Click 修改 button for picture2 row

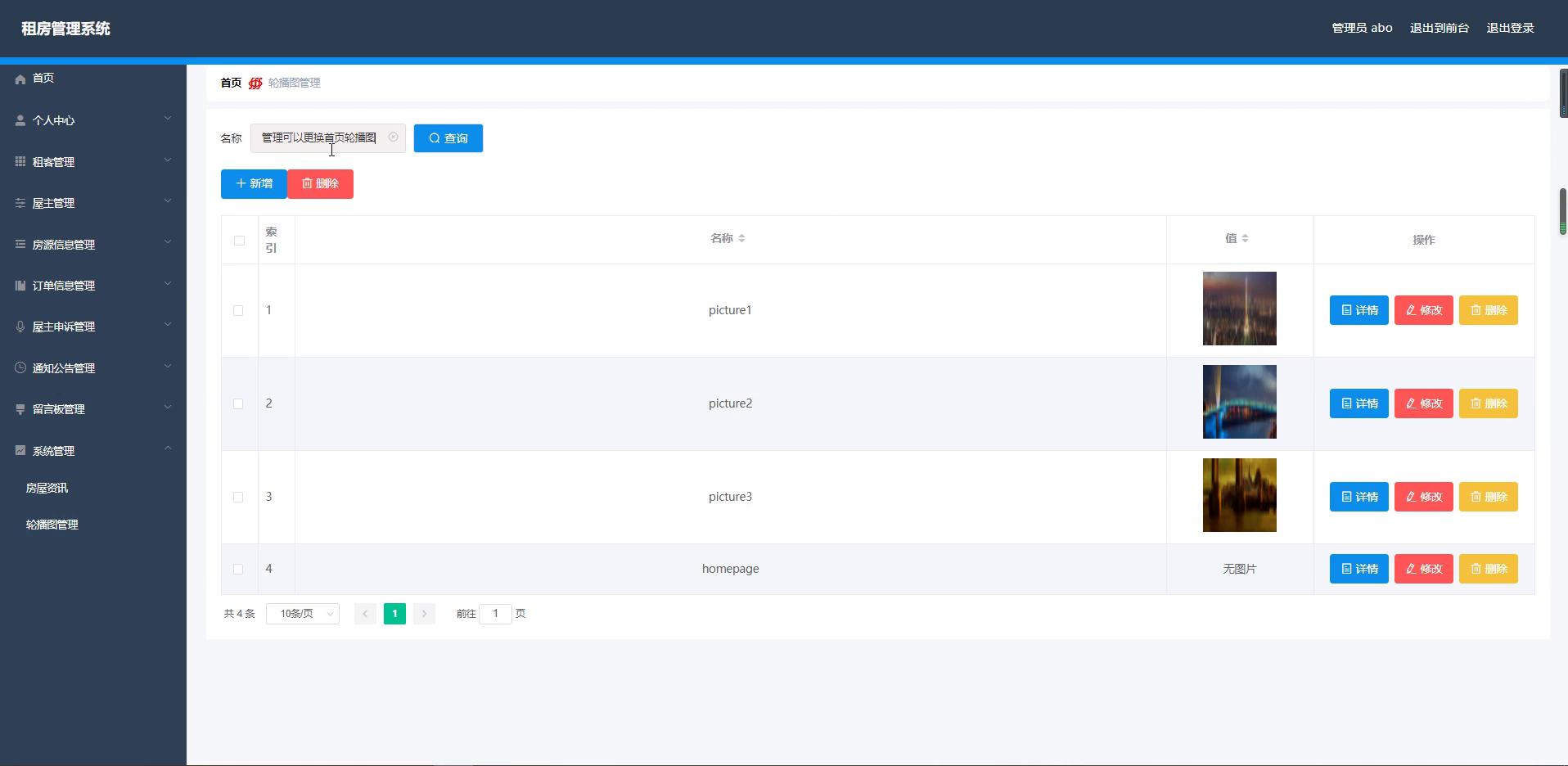point(1423,403)
